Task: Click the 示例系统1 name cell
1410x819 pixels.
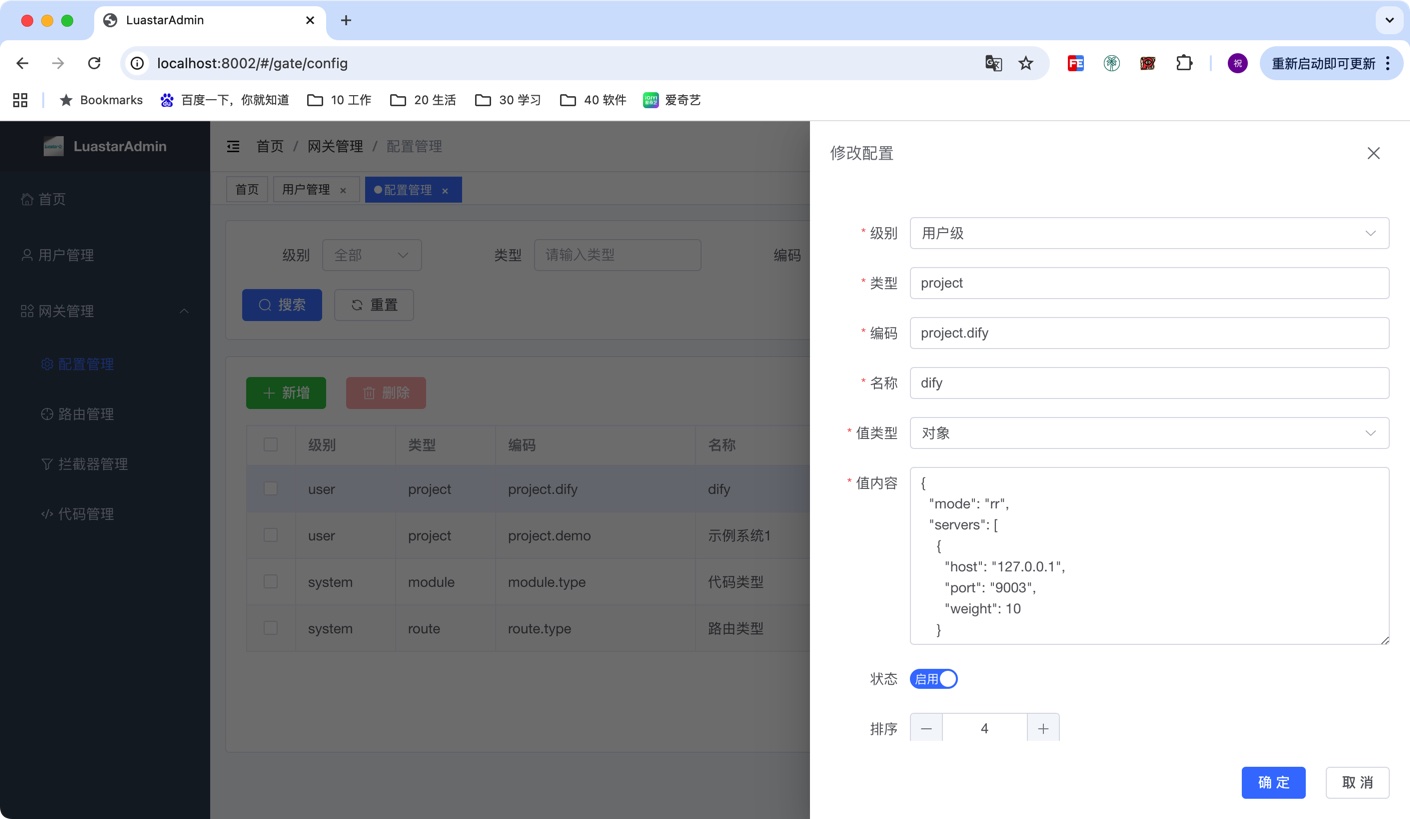Action: tap(739, 535)
